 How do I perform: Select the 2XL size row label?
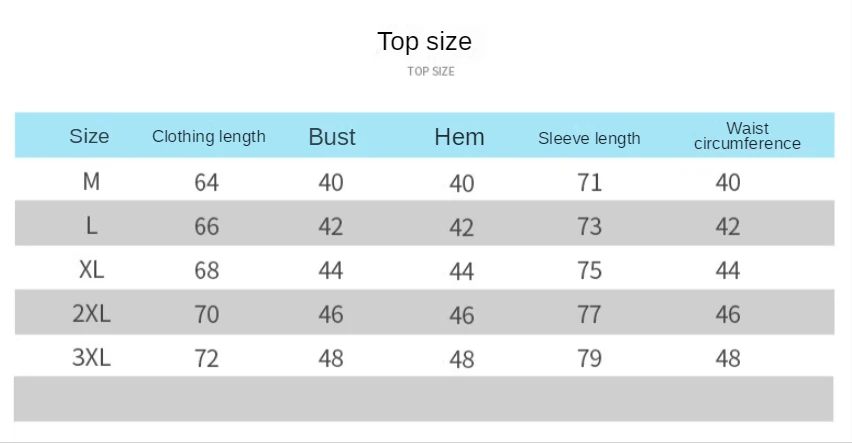(x=91, y=314)
